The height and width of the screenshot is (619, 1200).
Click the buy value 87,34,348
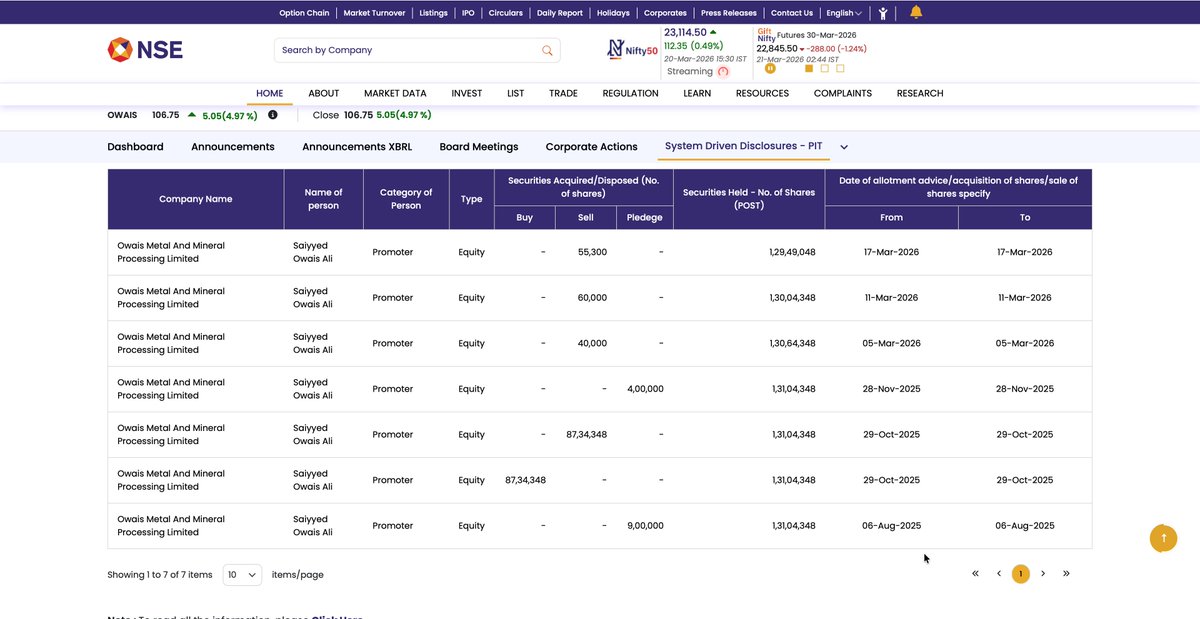526,480
